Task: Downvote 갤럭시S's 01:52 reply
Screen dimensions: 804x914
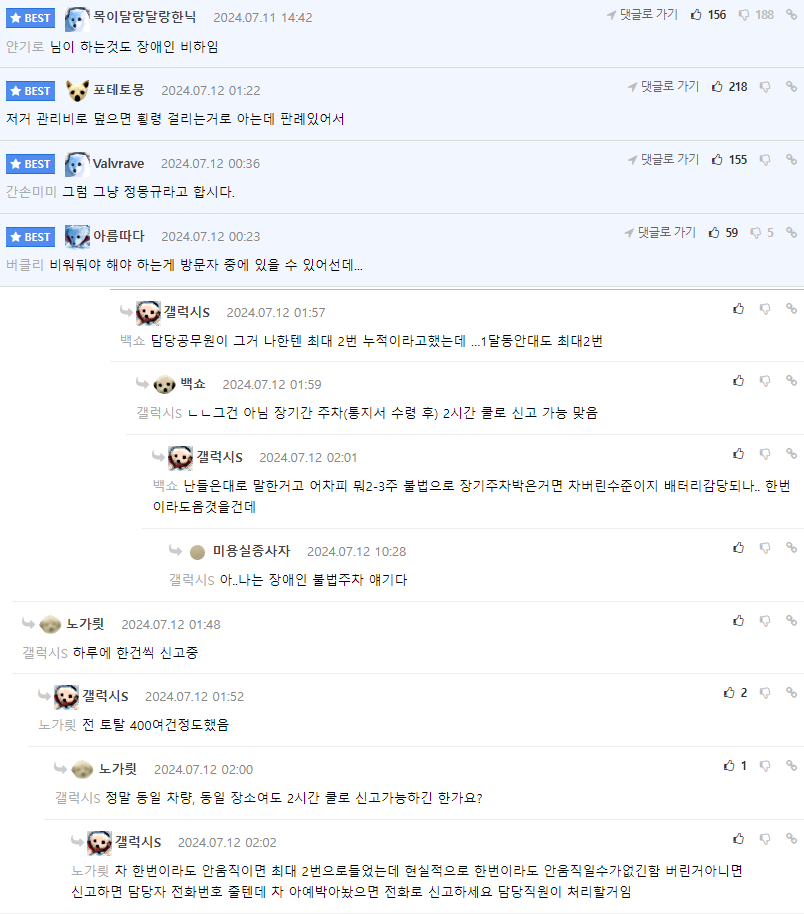Action: 765,693
